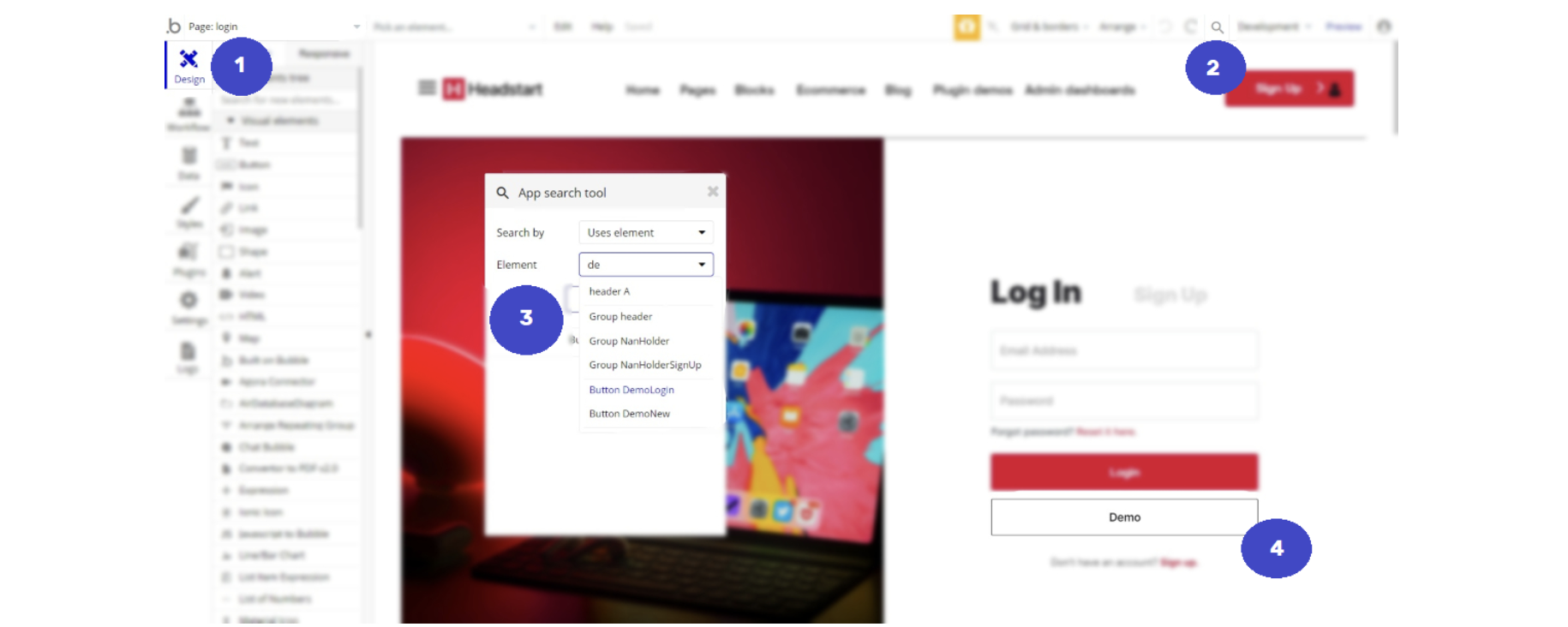This screenshot has width=1568, height=627.
Task: Open the Plugins tab icon
Action: tap(189, 260)
